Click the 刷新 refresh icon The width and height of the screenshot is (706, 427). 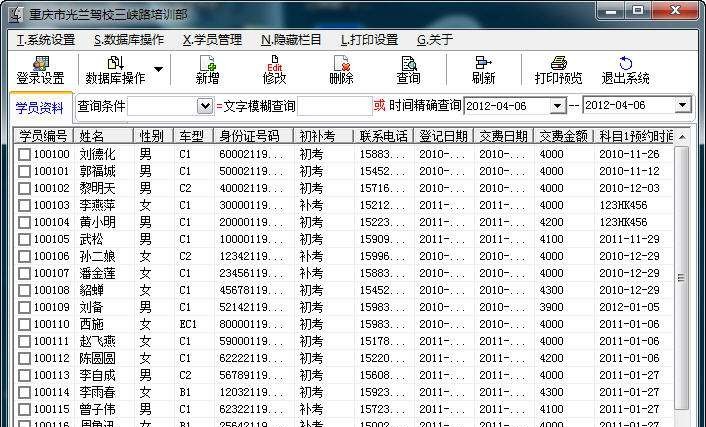(x=483, y=70)
